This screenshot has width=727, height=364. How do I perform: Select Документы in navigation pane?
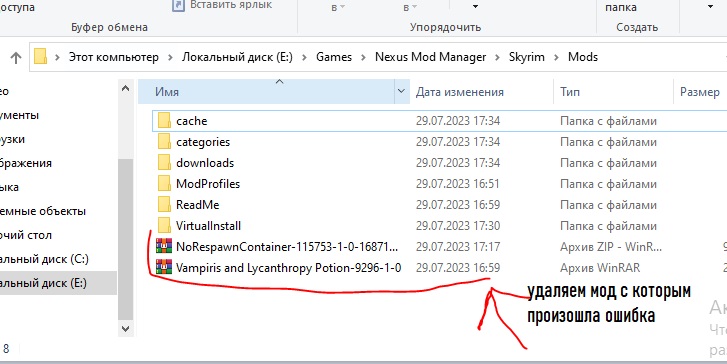point(19,115)
